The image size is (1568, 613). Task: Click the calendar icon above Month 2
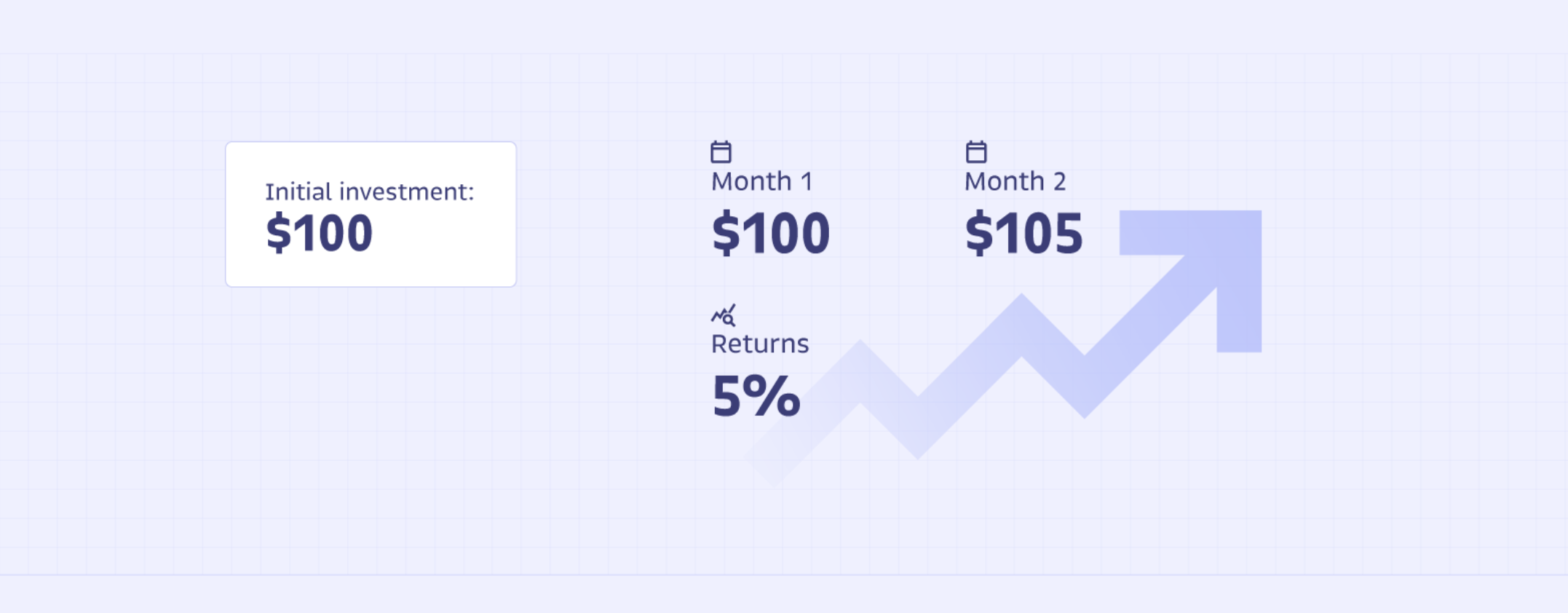click(976, 151)
